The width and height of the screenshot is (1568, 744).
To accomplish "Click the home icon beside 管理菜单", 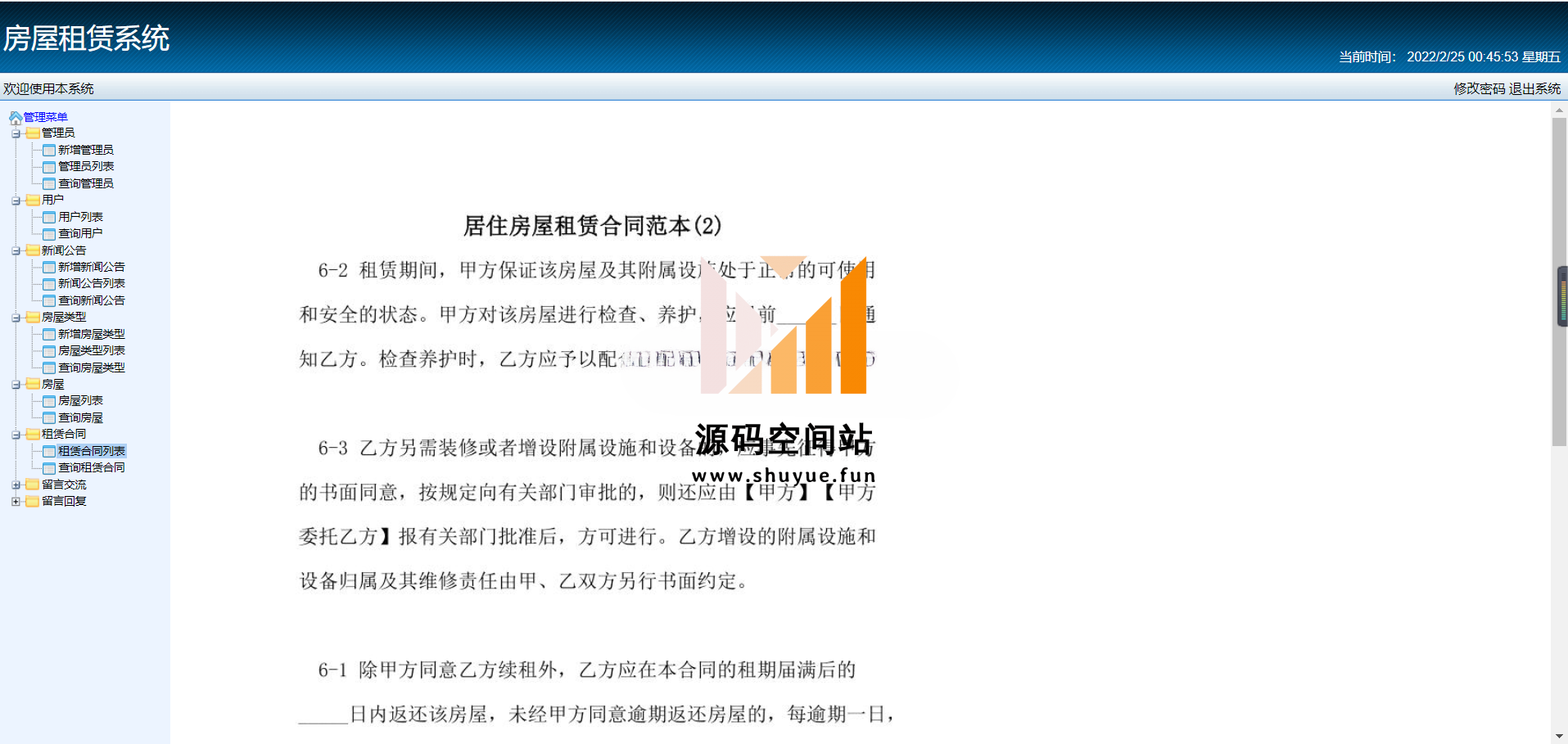I will pos(16,118).
